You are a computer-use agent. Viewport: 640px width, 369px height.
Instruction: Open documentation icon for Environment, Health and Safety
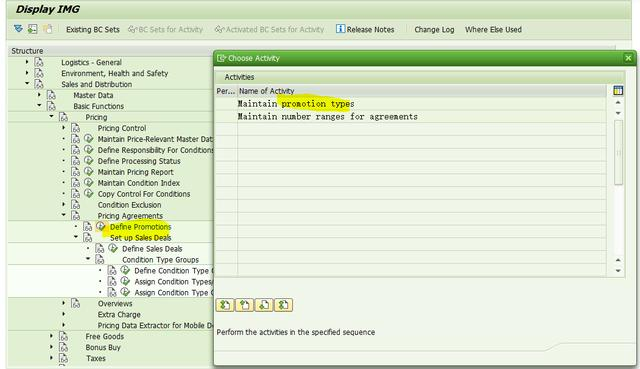[x=39, y=73]
